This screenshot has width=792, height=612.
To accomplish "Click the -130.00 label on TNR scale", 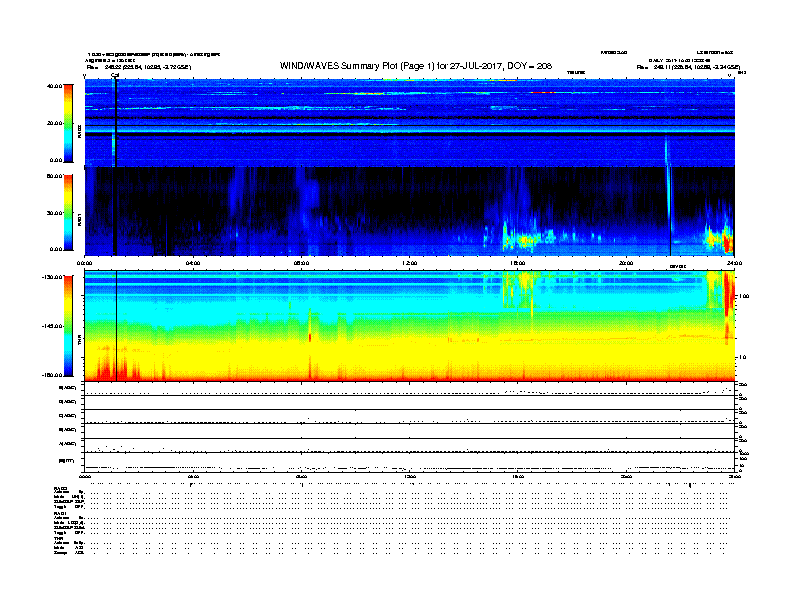I will 52,277.
